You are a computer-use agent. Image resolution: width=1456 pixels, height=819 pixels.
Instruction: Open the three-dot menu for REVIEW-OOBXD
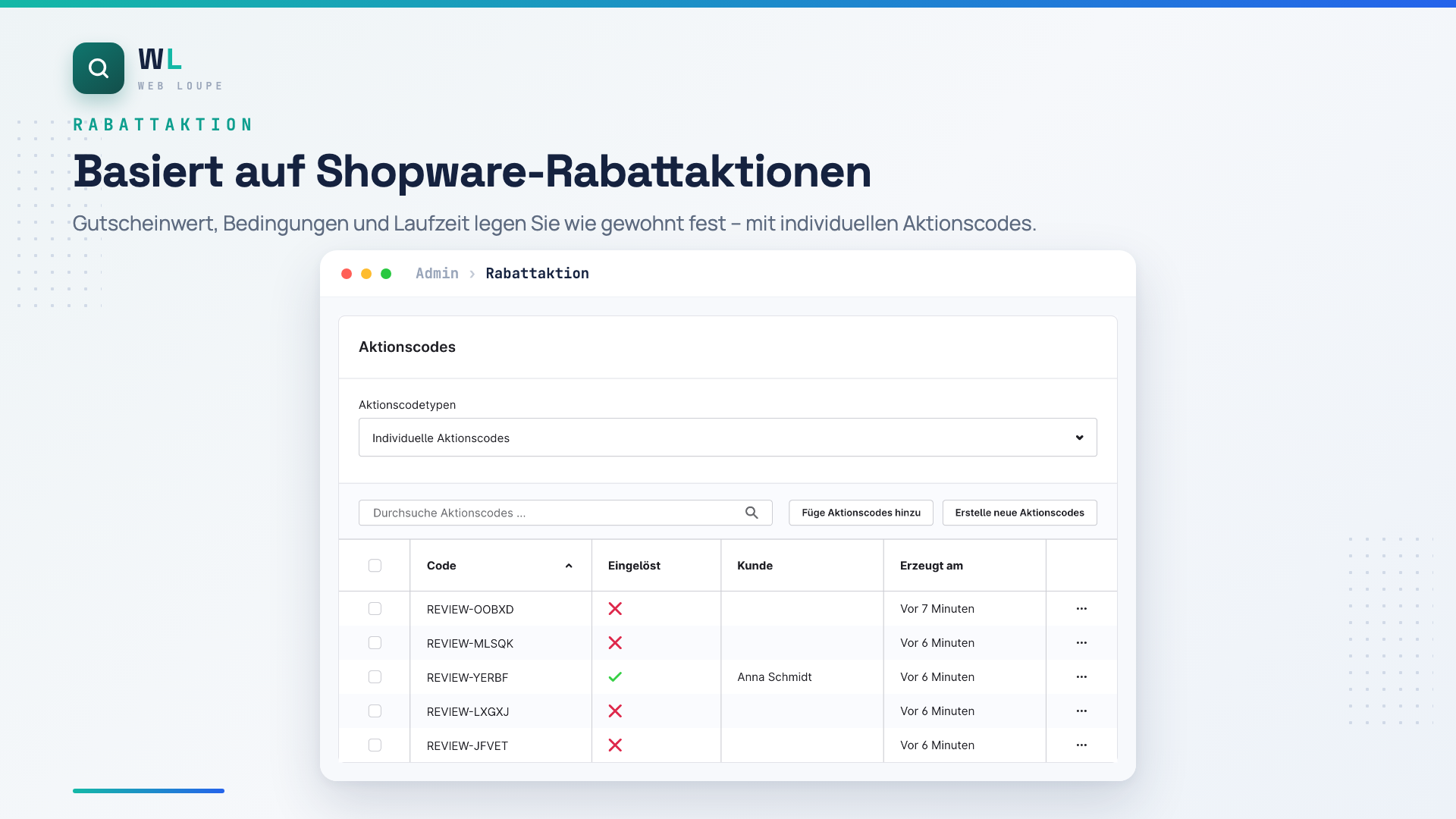click(x=1081, y=609)
